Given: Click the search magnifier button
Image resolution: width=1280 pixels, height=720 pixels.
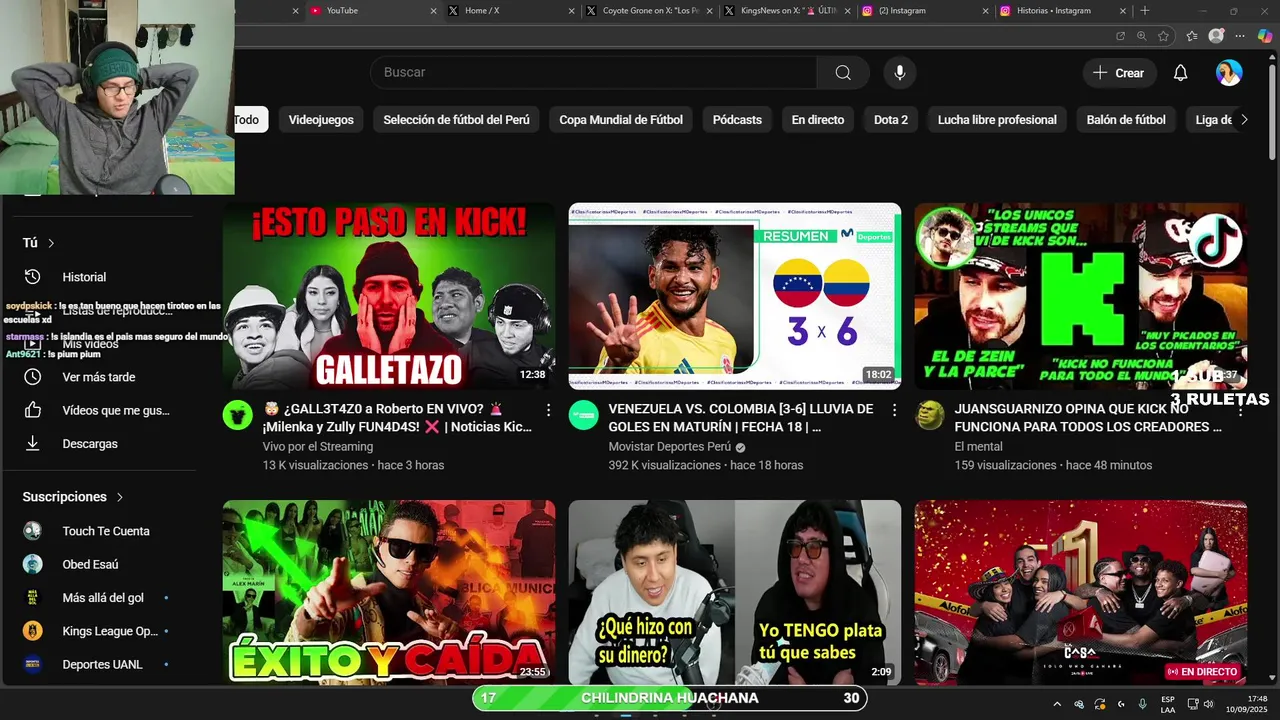Looking at the screenshot, I should pyautogui.click(x=843, y=72).
